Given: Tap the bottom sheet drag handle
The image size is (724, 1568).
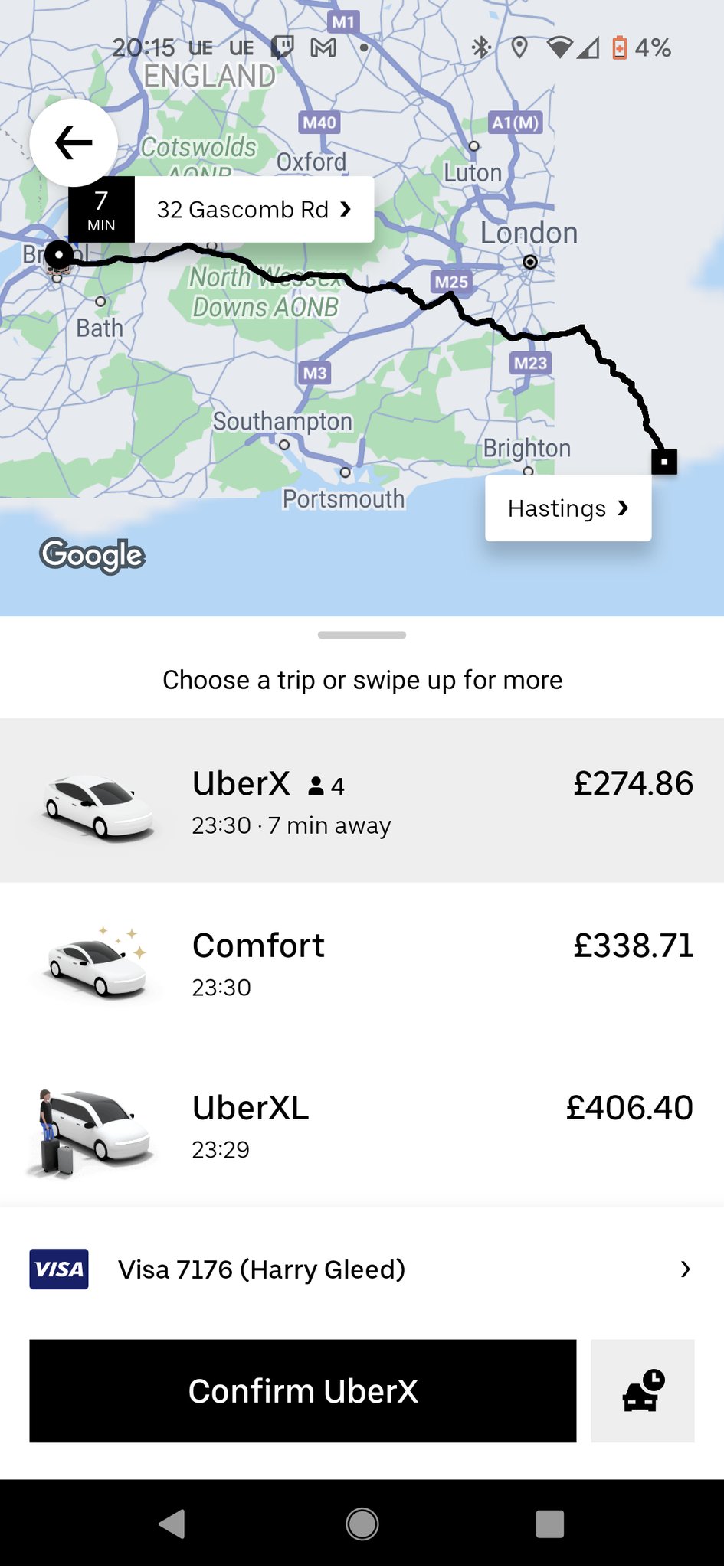Looking at the screenshot, I should 362,635.
